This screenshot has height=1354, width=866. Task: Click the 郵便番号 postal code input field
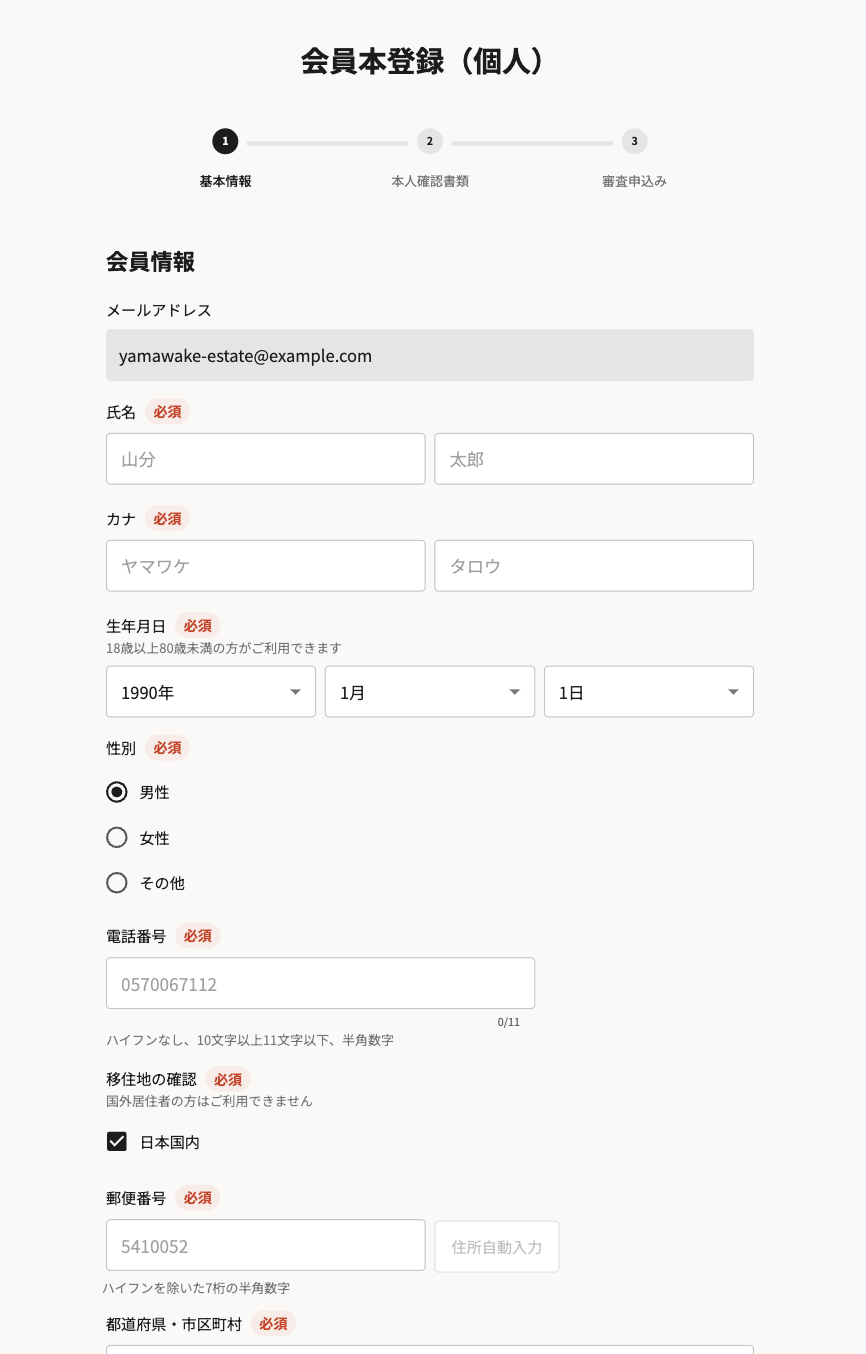(x=265, y=1245)
